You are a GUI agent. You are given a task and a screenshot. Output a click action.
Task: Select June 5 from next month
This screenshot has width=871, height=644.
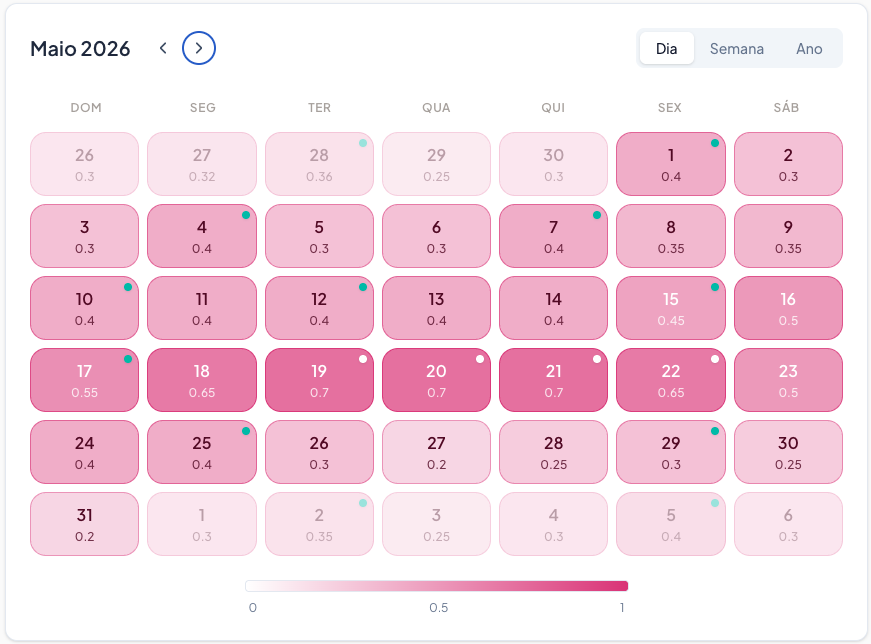[671, 524]
